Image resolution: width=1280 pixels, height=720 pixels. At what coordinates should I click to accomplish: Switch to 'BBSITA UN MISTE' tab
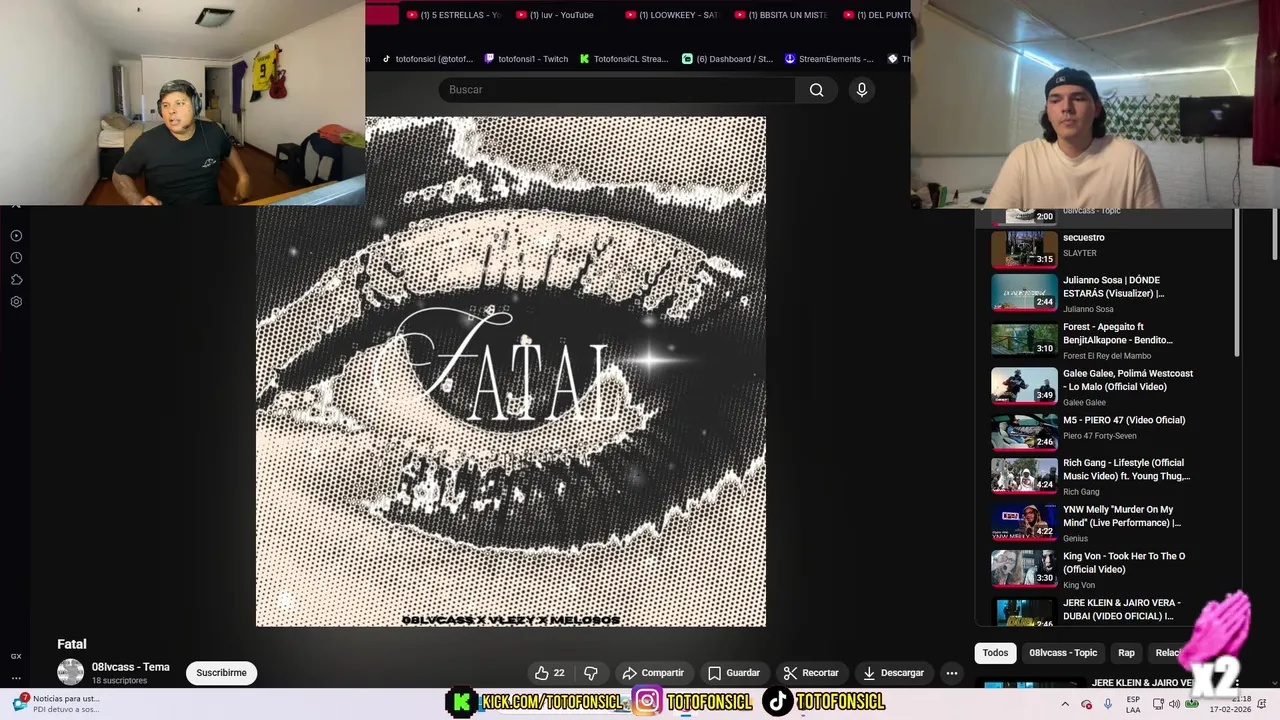781,15
